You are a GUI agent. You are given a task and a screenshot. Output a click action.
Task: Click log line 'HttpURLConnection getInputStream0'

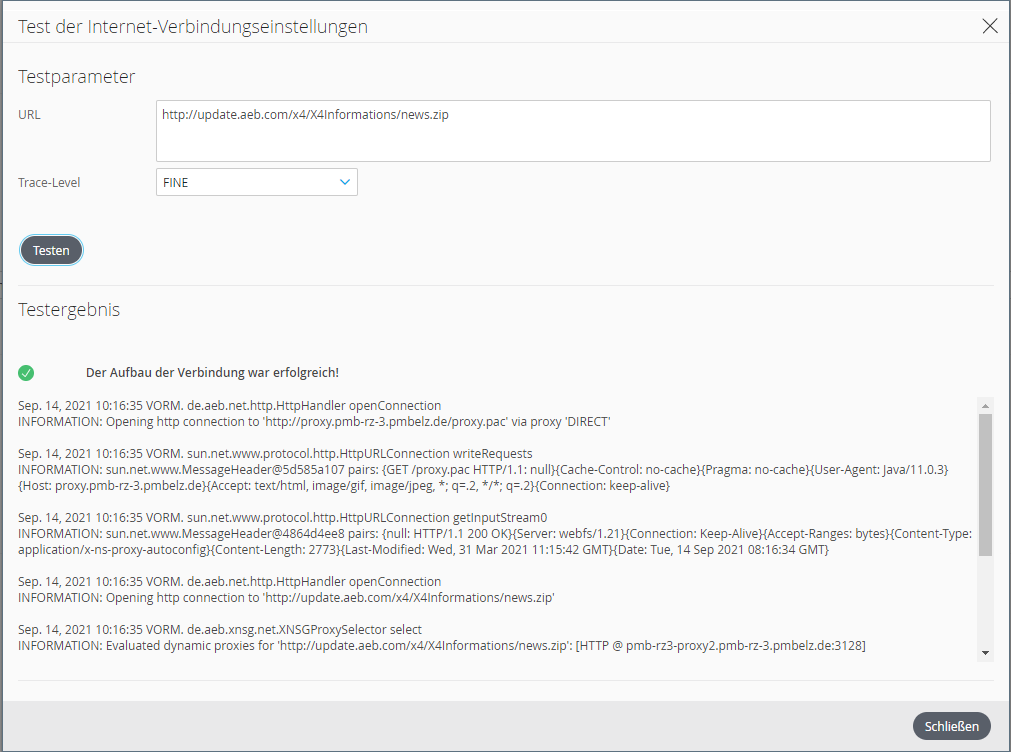click(282, 517)
